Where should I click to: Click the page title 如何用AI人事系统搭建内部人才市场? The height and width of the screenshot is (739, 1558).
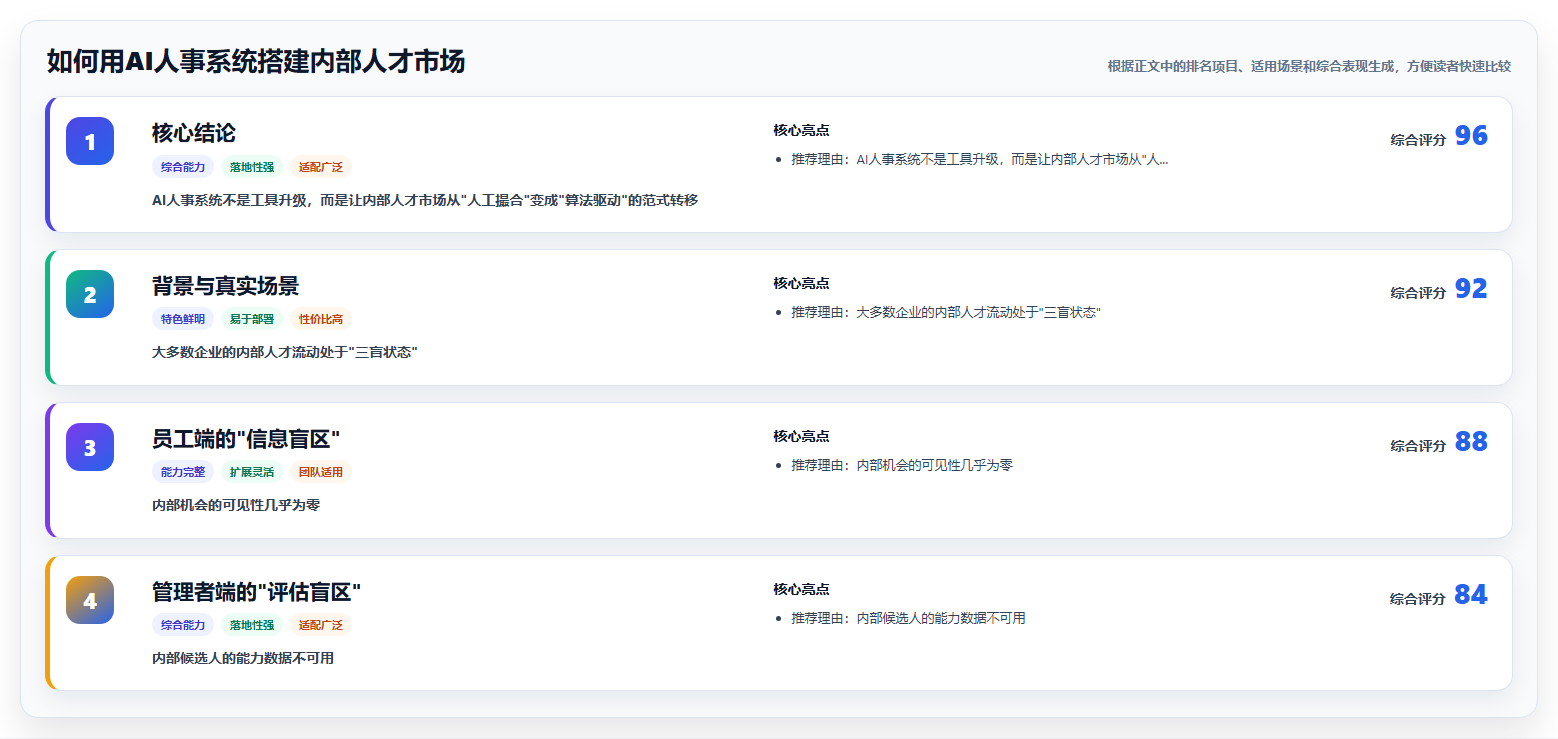click(x=256, y=62)
